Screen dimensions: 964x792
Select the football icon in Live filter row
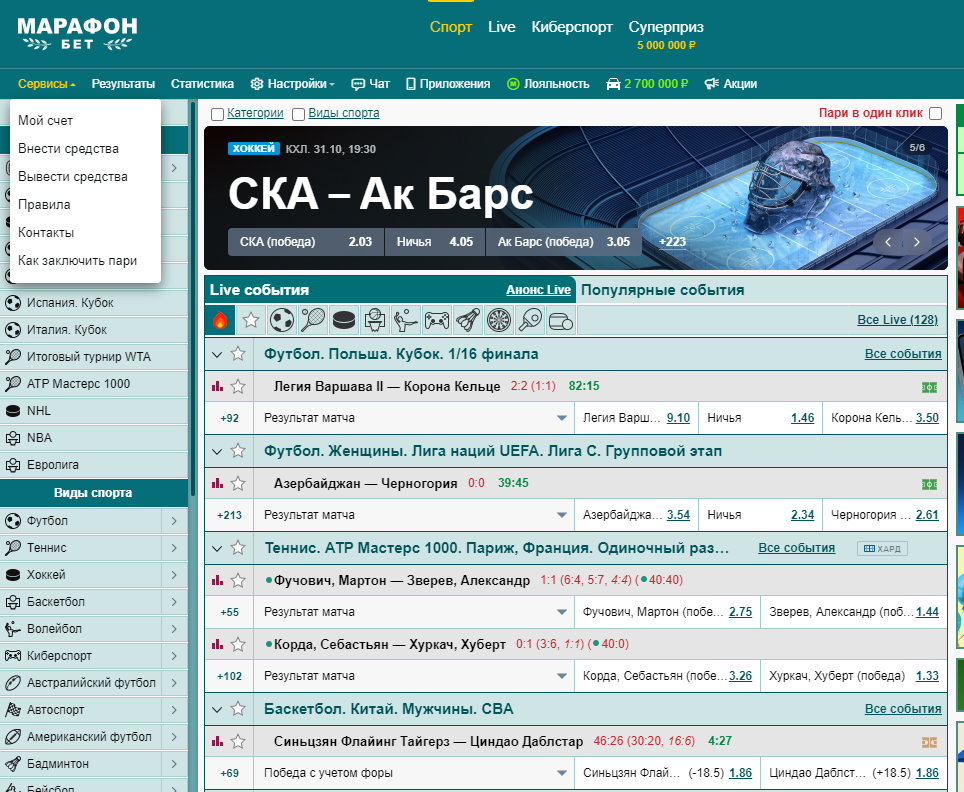[x=282, y=320]
